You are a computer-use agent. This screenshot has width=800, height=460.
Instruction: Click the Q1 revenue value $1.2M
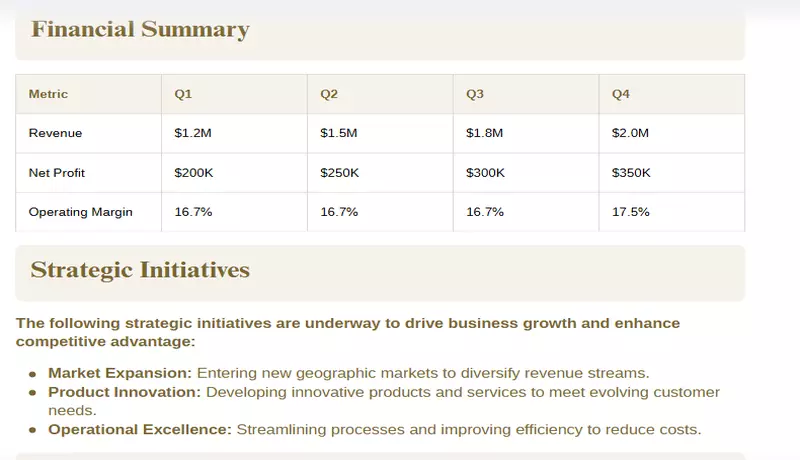193,133
